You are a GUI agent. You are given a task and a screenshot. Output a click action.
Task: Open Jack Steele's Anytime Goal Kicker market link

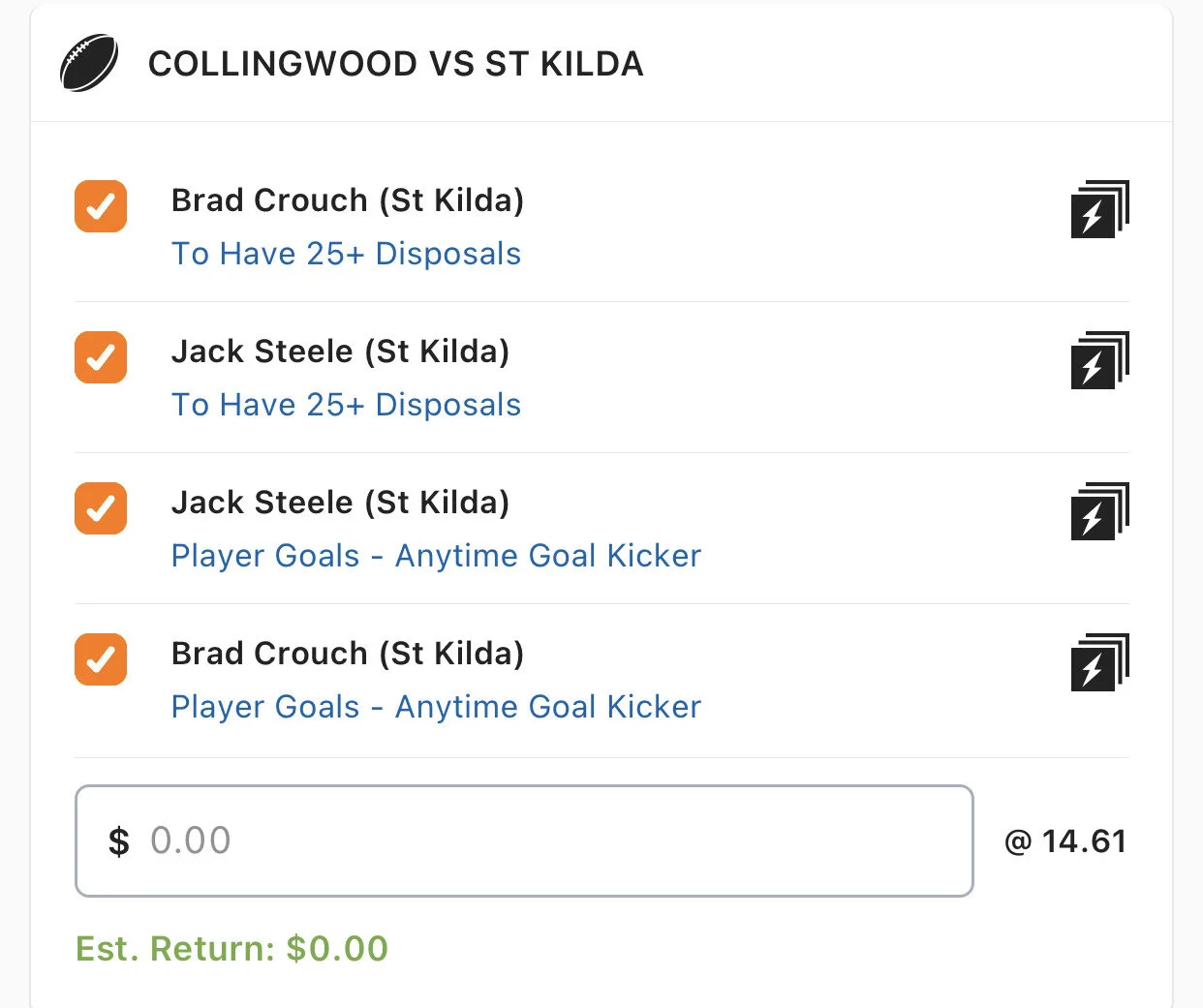(436, 556)
